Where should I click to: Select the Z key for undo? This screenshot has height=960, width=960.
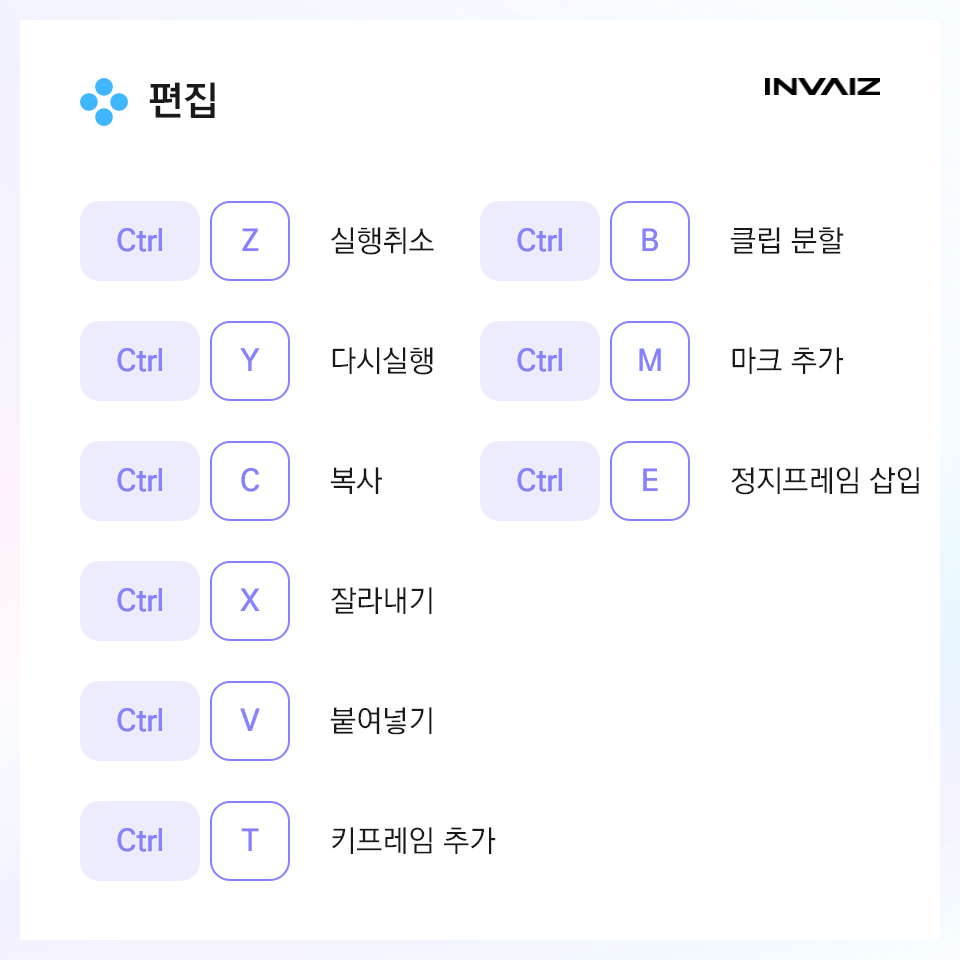250,241
